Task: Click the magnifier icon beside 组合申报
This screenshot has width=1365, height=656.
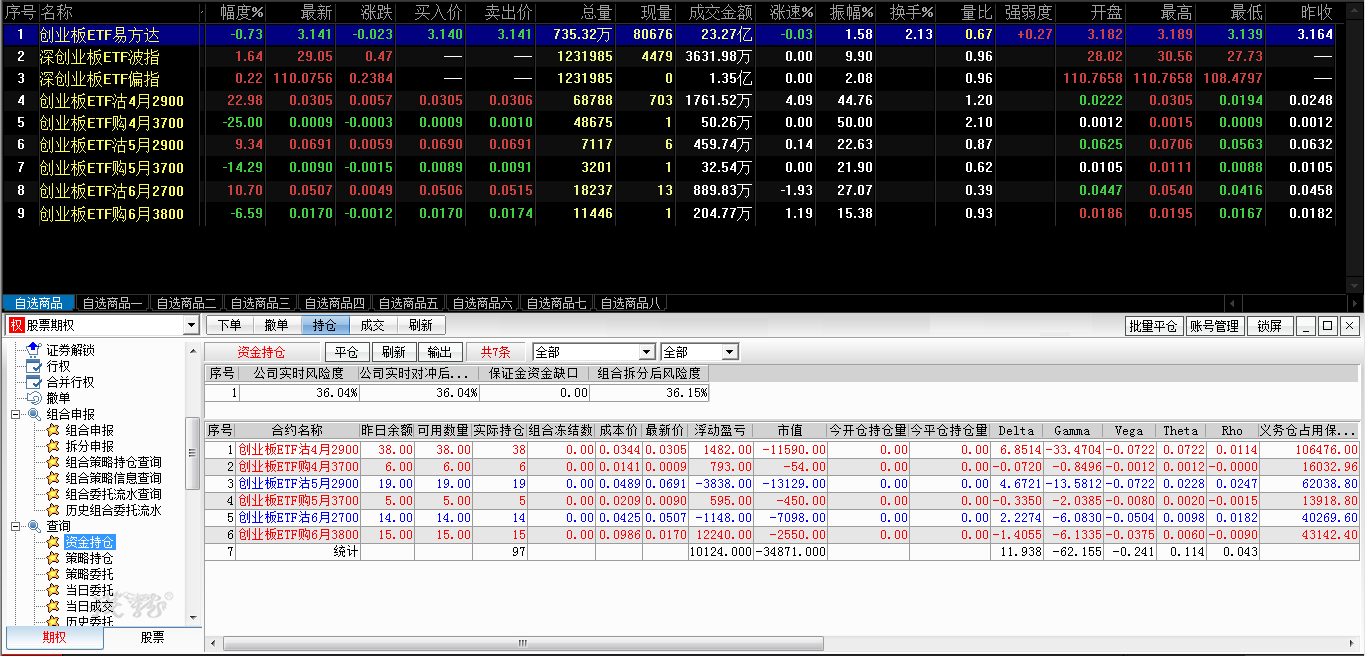Action: tap(34, 414)
